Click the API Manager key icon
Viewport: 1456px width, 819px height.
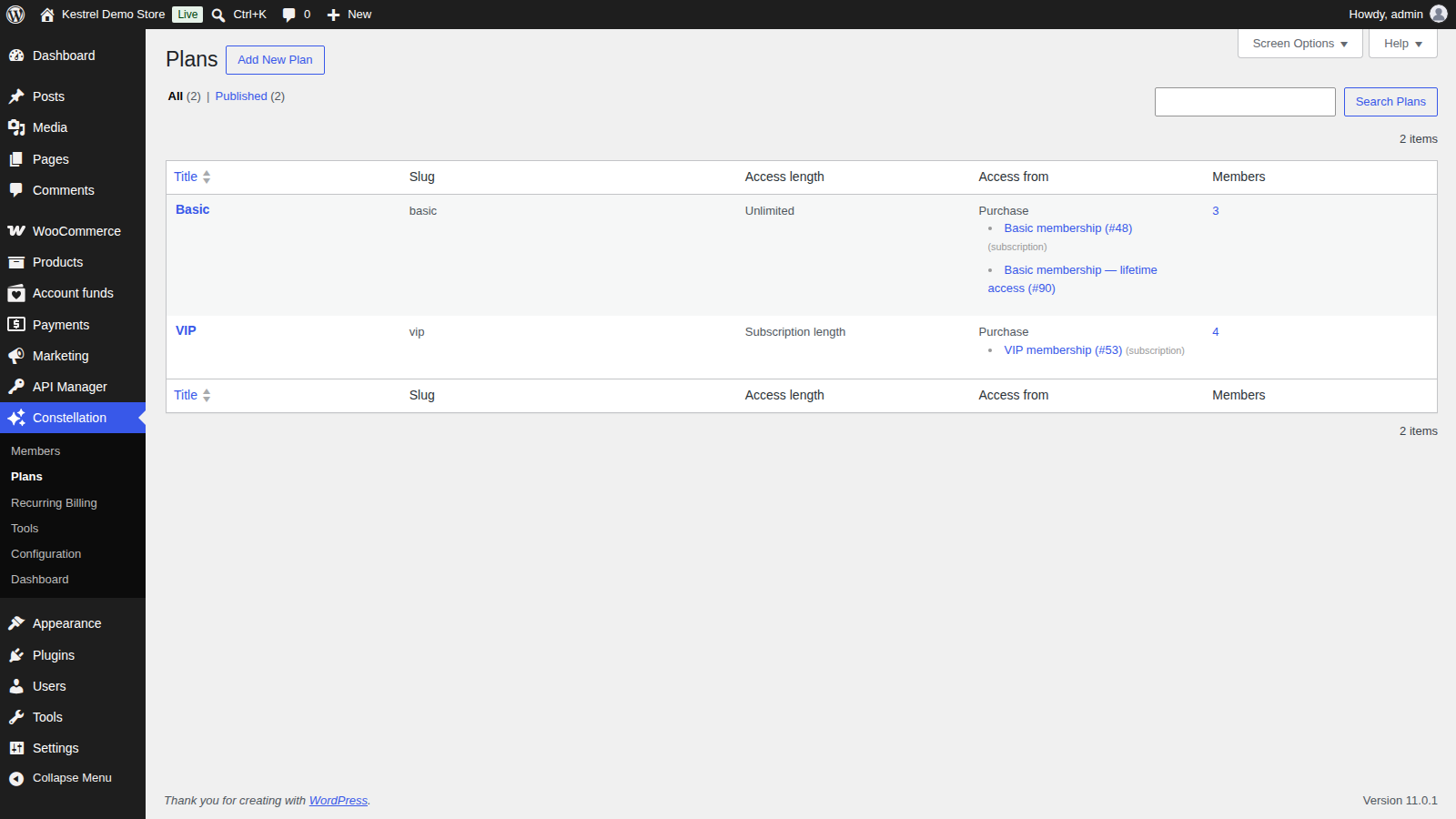(16, 387)
